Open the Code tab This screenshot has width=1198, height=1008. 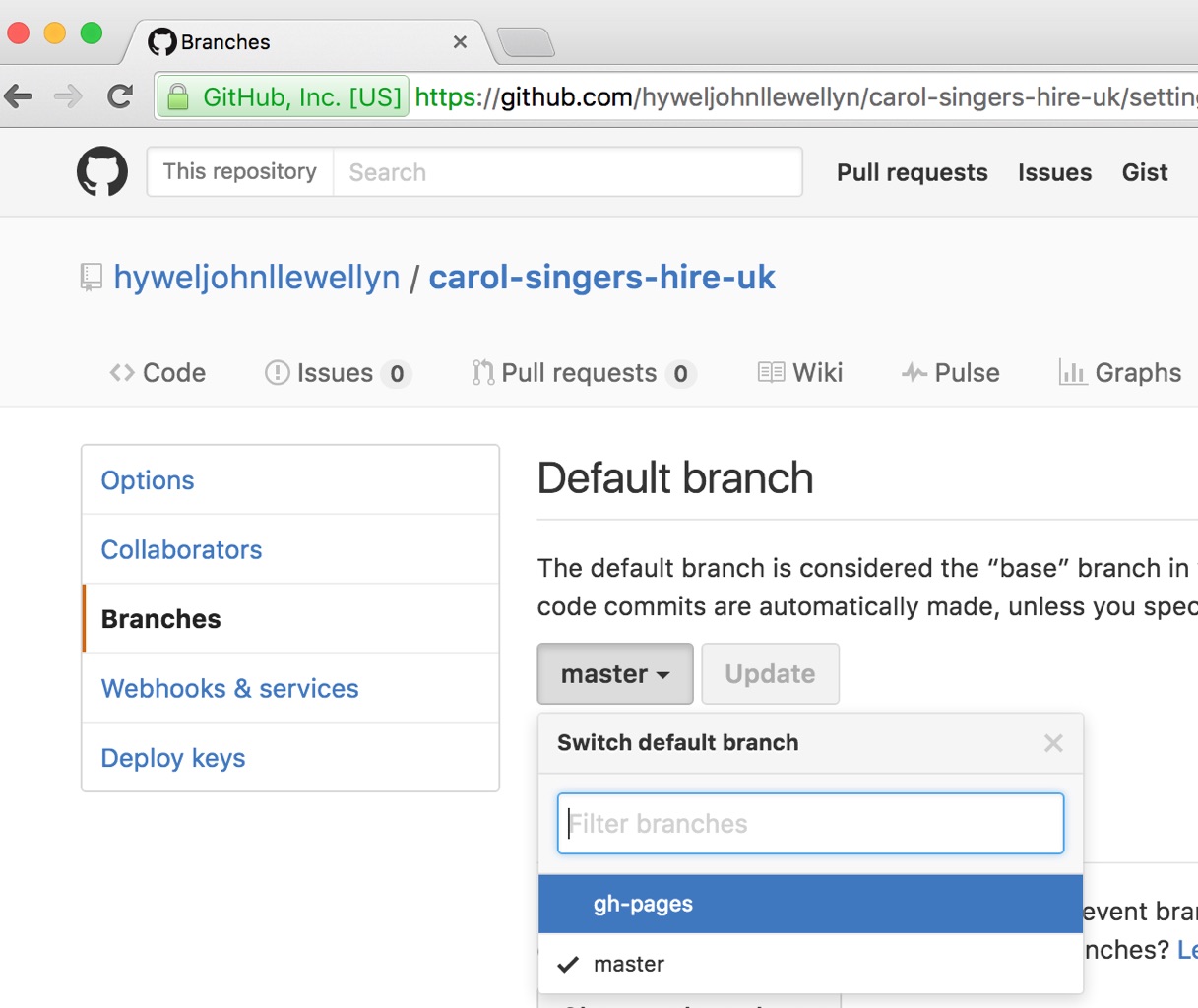(158, 373)
